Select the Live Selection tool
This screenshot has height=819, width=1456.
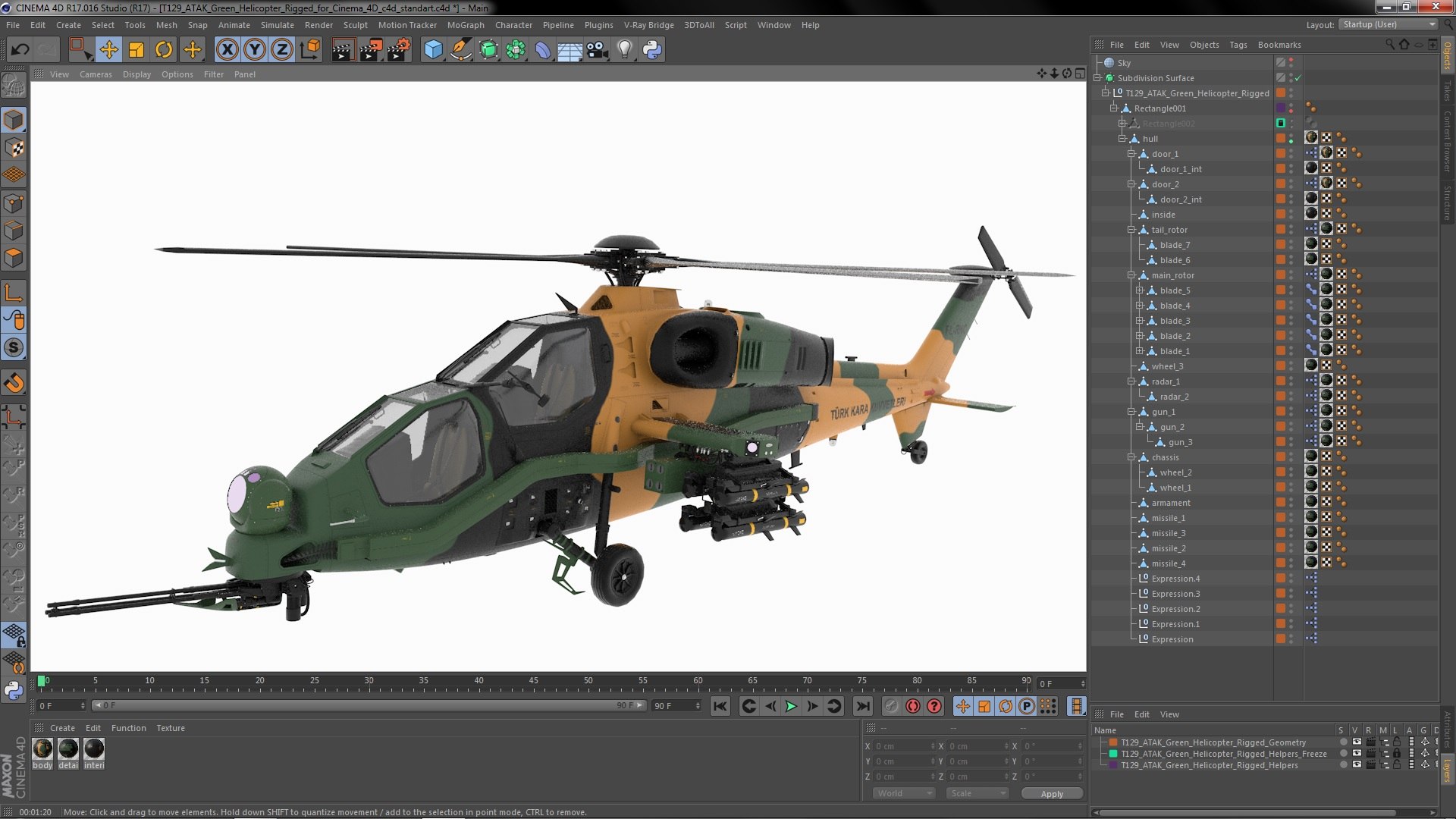pos(80,50)
